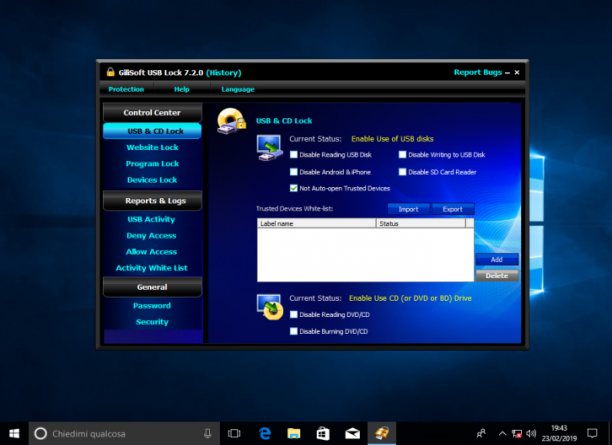
Task: Open Microsoft Store from taskbar
Action: (323, 433)
